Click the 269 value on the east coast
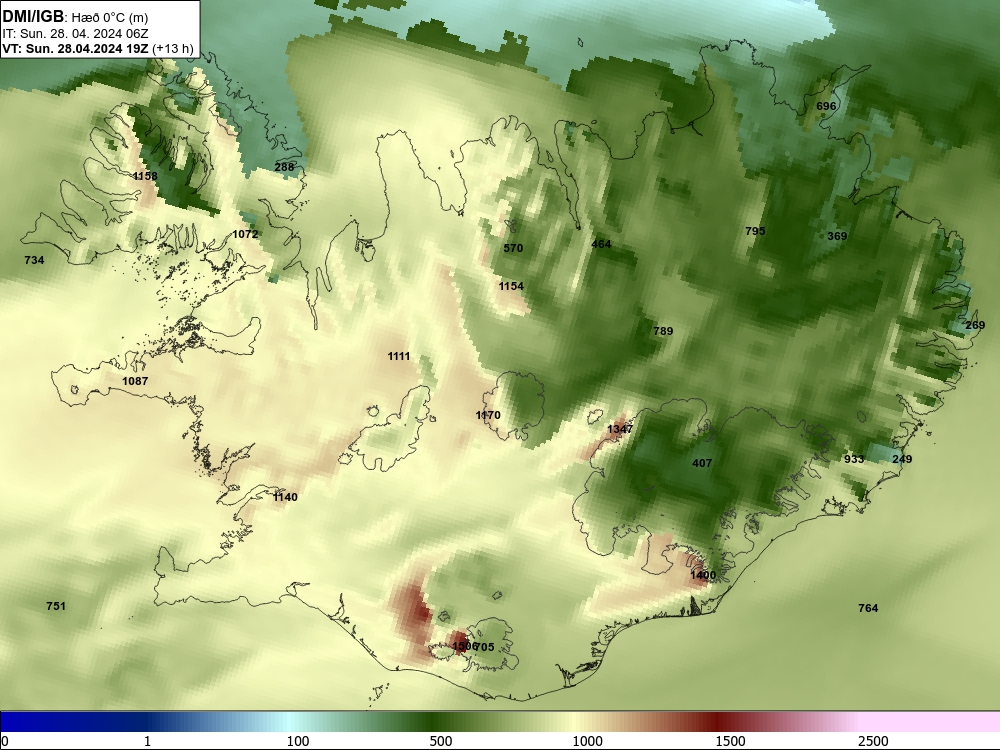The height and width of the screenshot is (750, 1000). [974, 325]
